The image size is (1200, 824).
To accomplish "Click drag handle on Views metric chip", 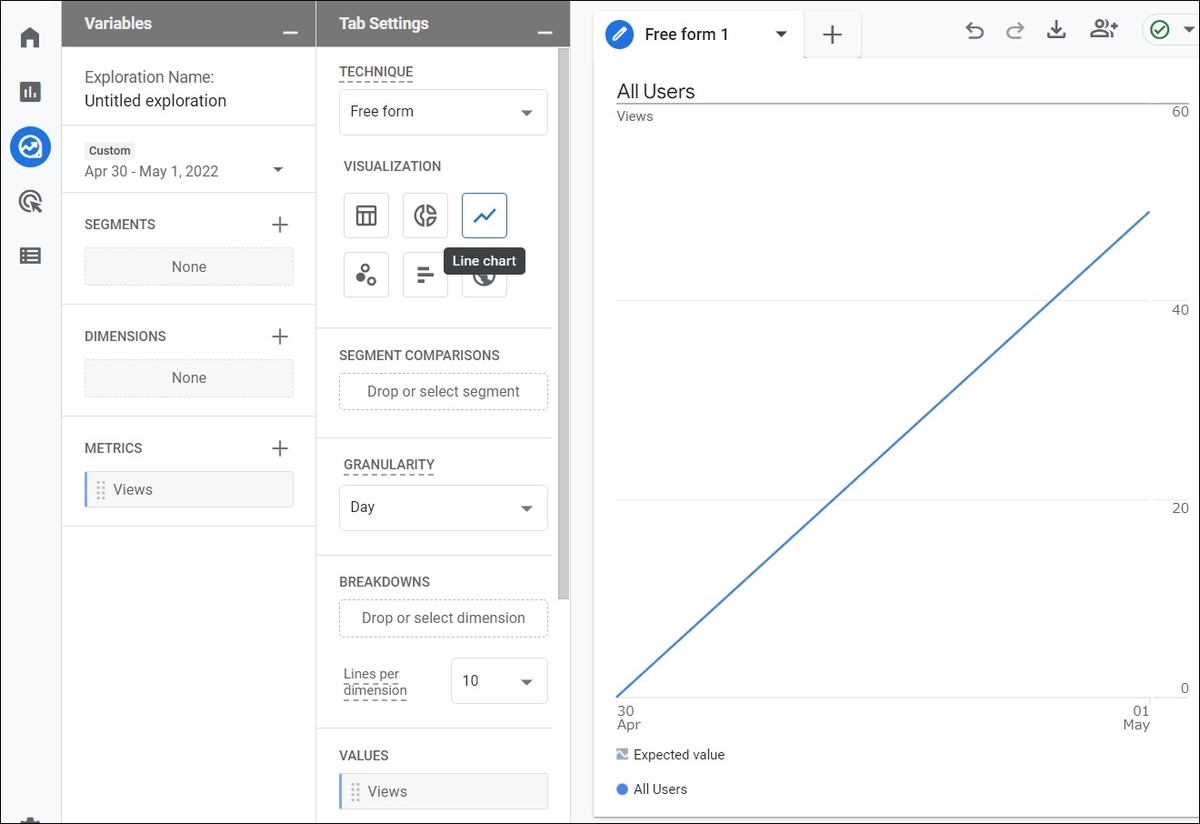I will pyautogui.click(x=101, y=490).
